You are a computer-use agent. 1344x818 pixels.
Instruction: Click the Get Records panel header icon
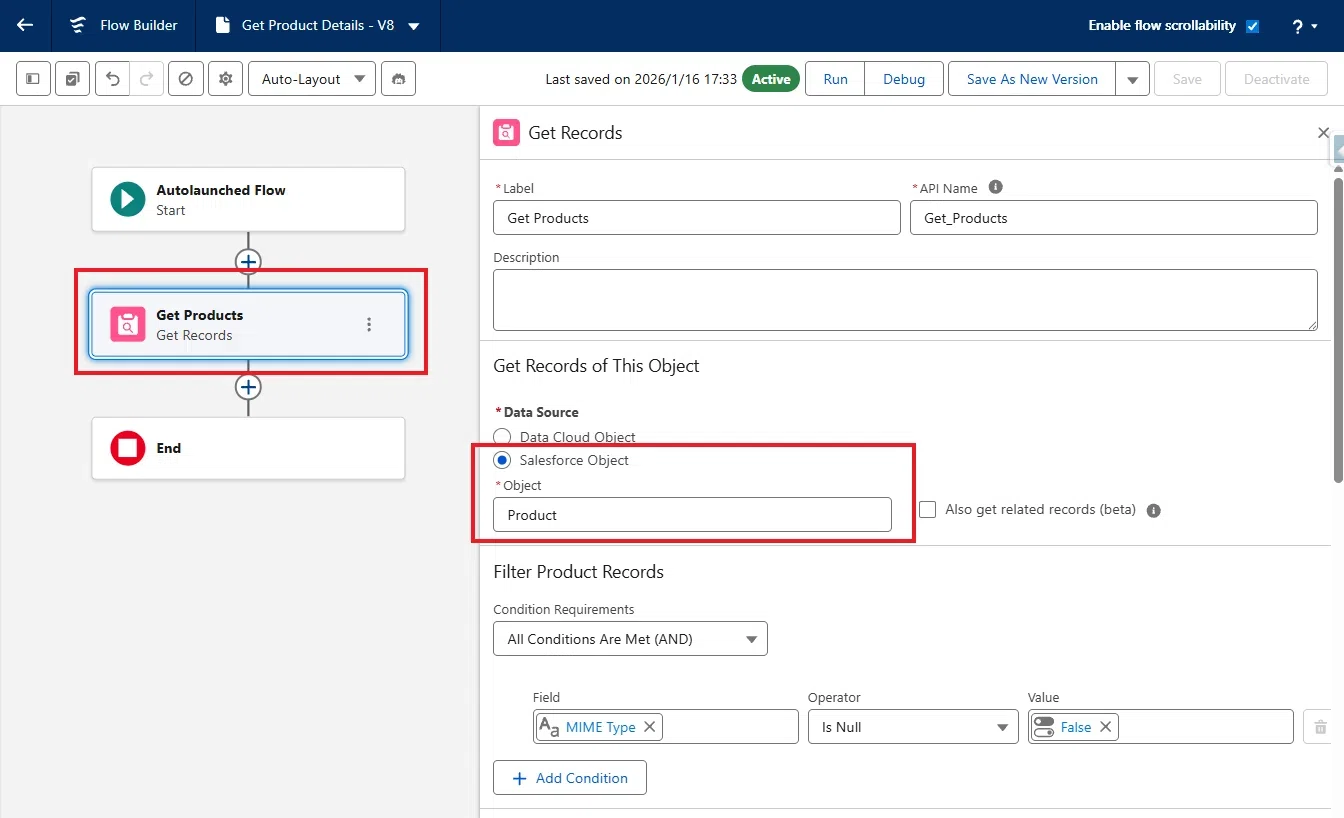[506, 133]
